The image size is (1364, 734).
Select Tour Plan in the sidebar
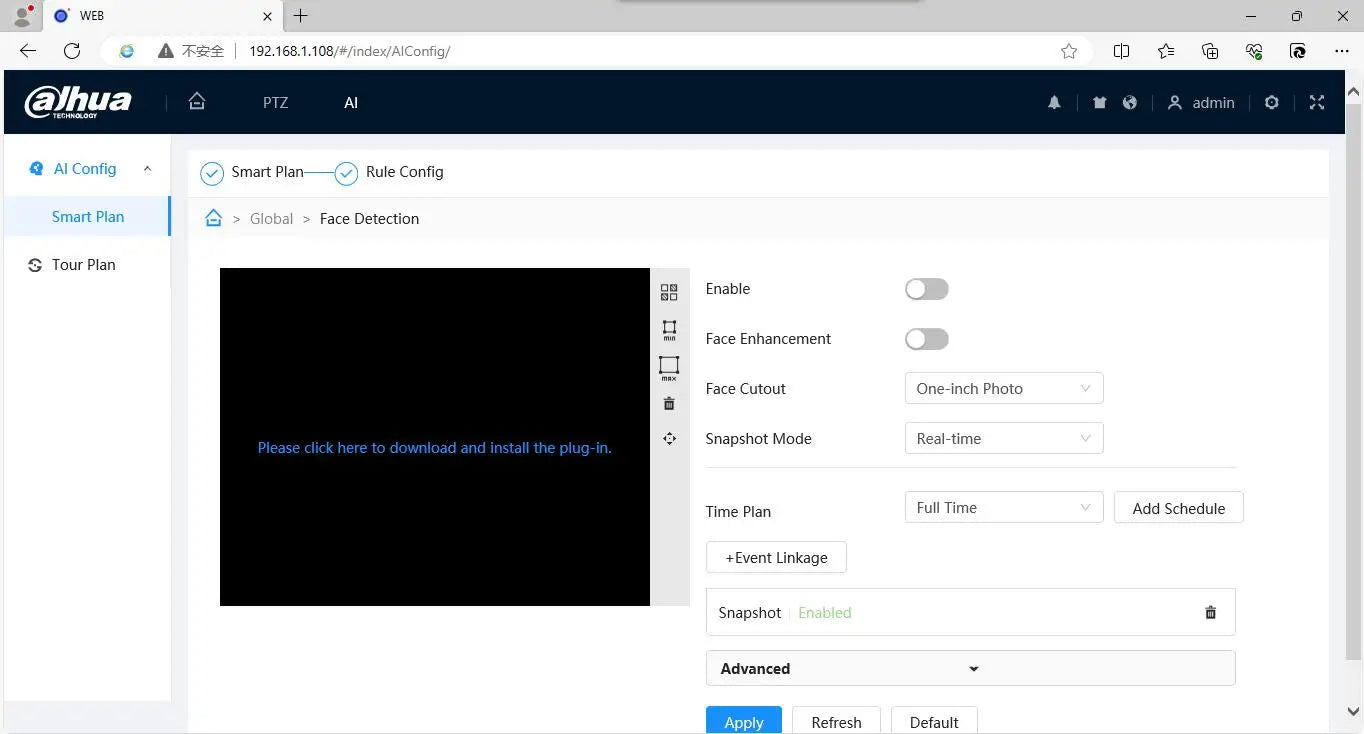pos(84,265)
